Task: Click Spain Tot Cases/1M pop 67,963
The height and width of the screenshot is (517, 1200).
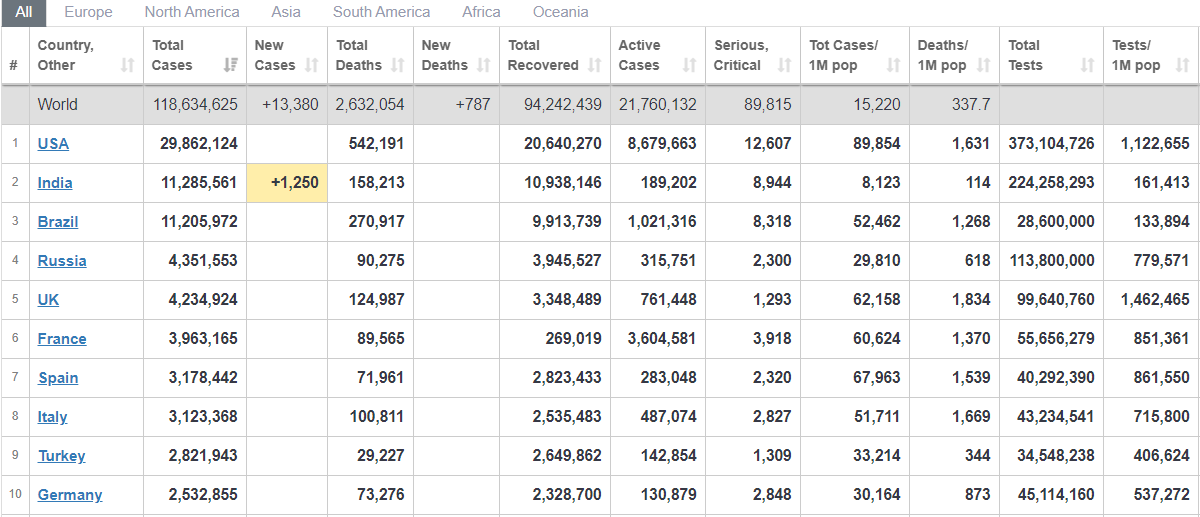Action: pyautogui.click(x=876, y=377)
